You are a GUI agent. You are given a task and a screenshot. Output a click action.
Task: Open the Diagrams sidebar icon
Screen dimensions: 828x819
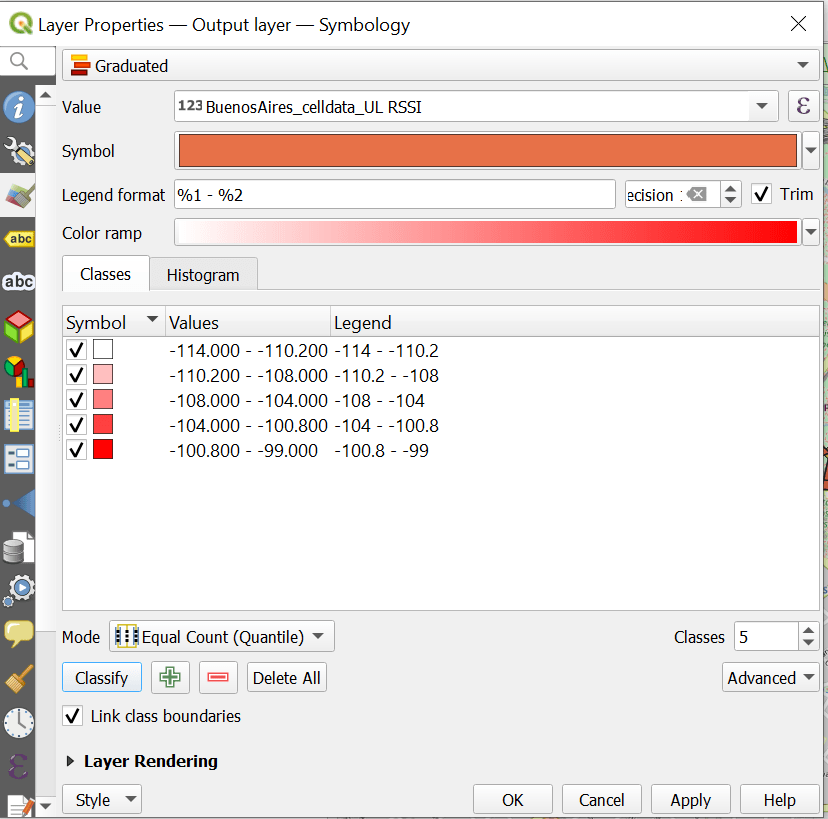[18, 370]
